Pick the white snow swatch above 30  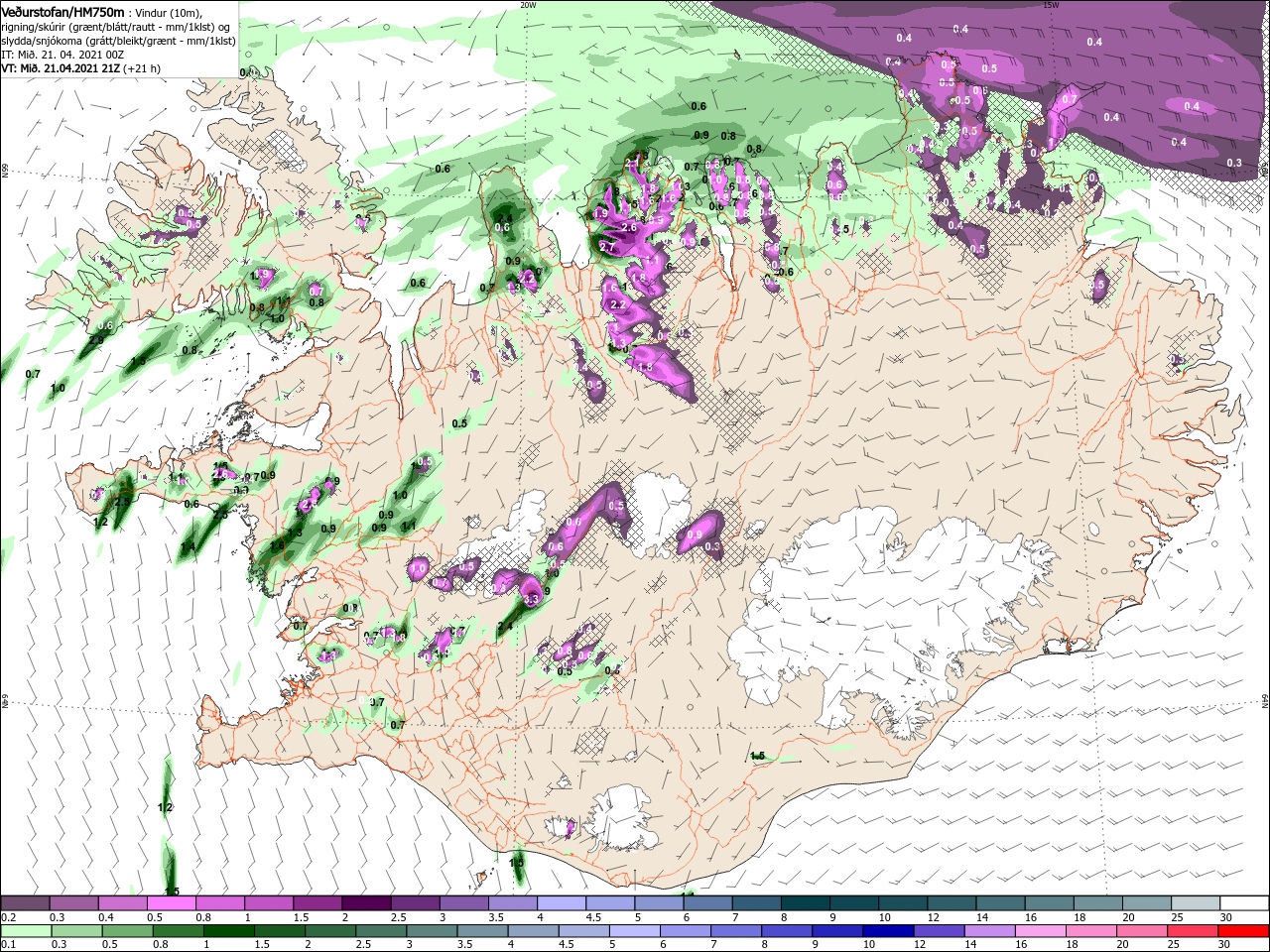(x=1244, y=903)
